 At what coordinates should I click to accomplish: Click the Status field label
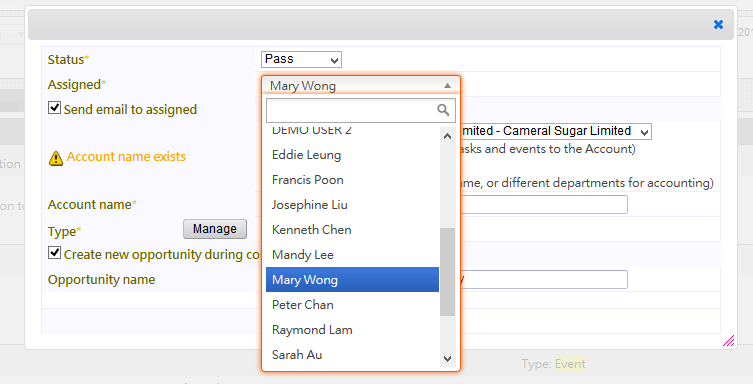coord(68,60)
